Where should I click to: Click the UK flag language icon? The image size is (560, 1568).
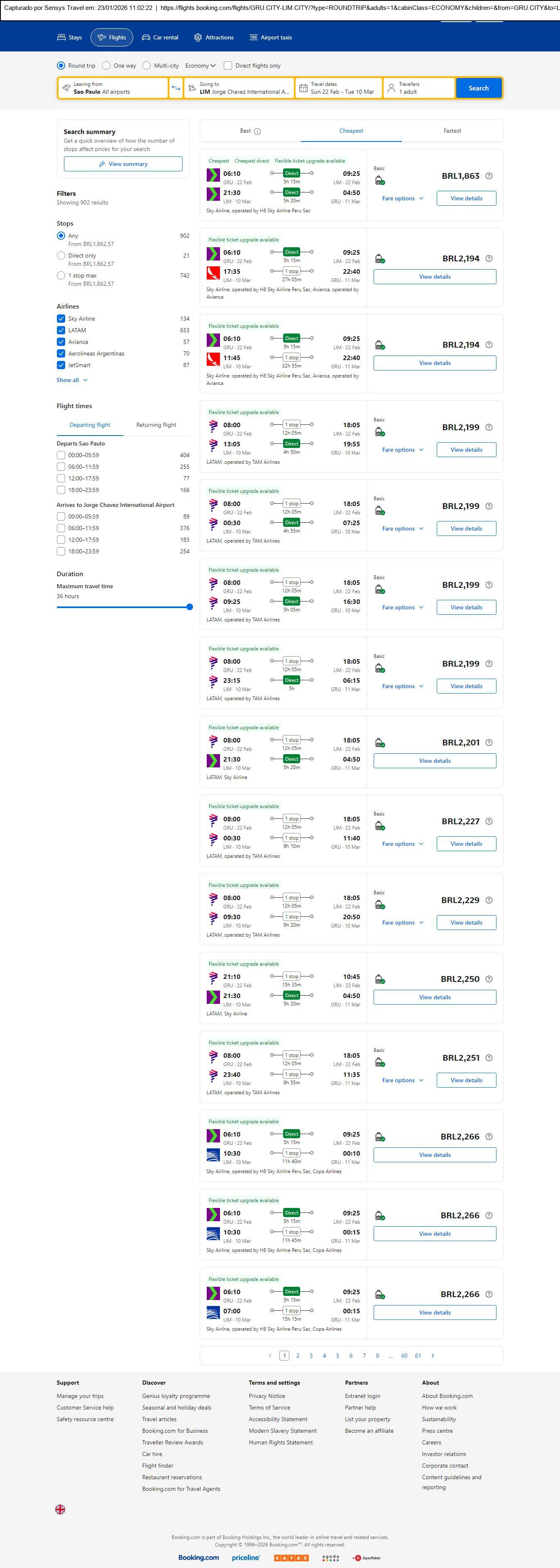(60, 1509)
